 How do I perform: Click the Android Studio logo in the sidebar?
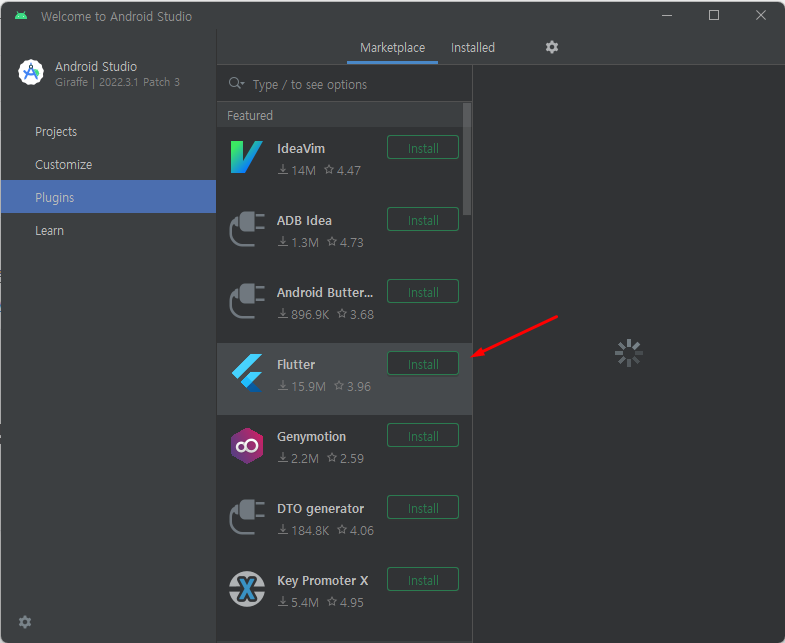click(31, 73)
